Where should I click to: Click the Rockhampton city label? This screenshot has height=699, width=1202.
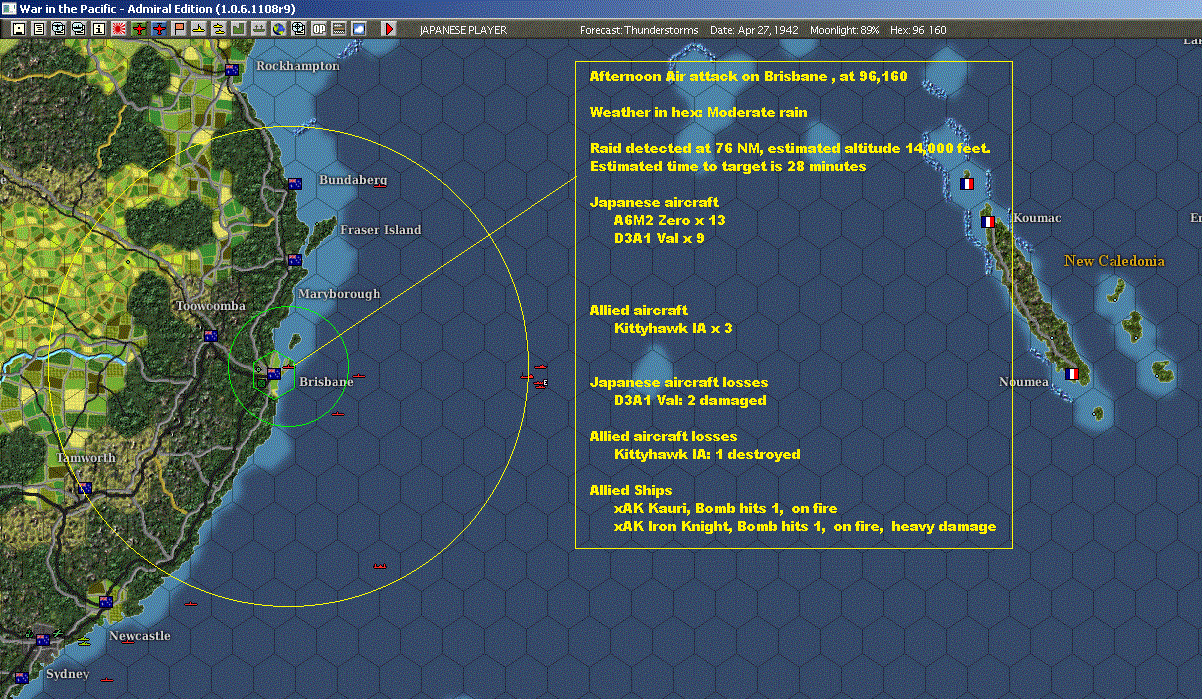[298, 66]
